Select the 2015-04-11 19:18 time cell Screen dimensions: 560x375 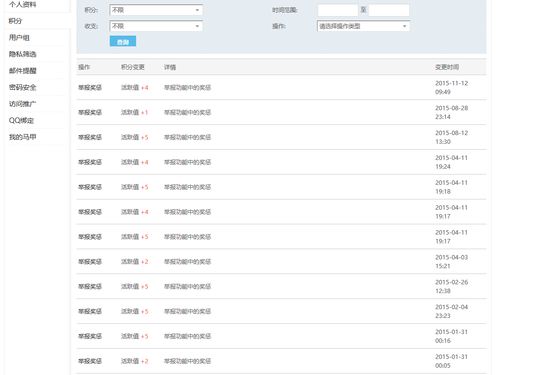tap(451, 187)
